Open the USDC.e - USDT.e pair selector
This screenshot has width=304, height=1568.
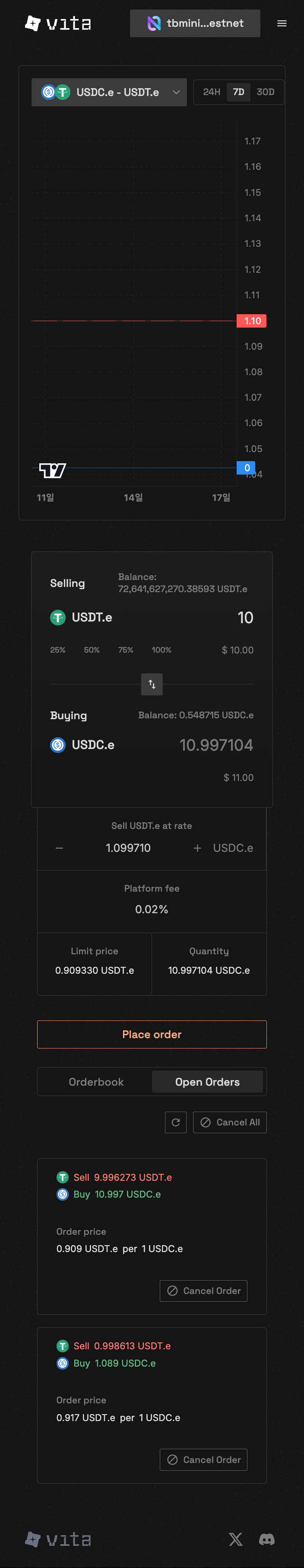click(x=109, y=92)
